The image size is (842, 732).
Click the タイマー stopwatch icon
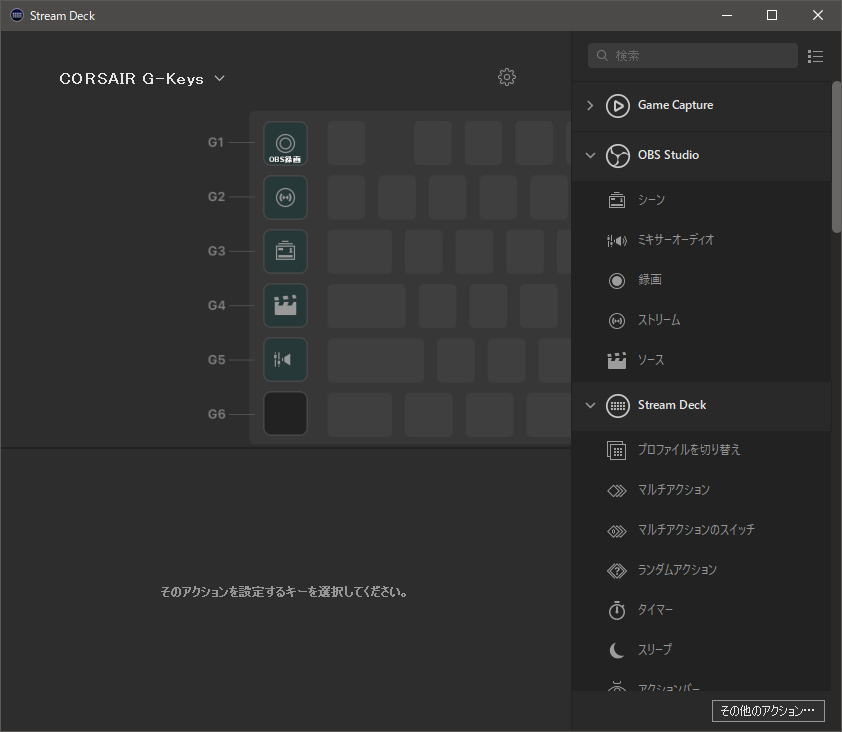pos(617,610)
